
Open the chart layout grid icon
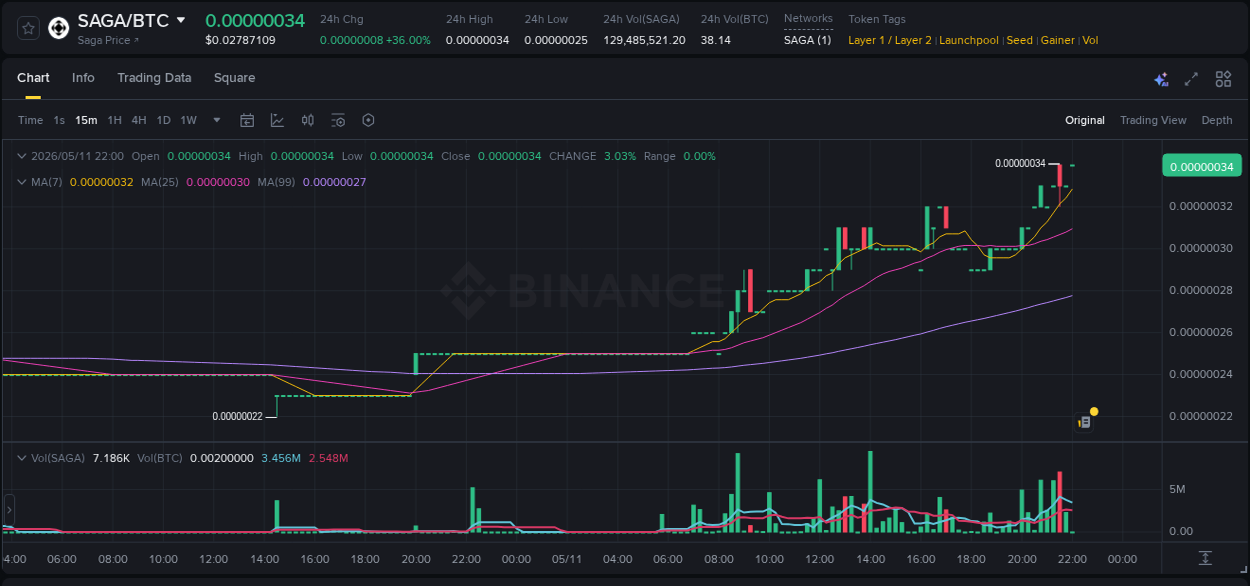[x=1223, y=79]
